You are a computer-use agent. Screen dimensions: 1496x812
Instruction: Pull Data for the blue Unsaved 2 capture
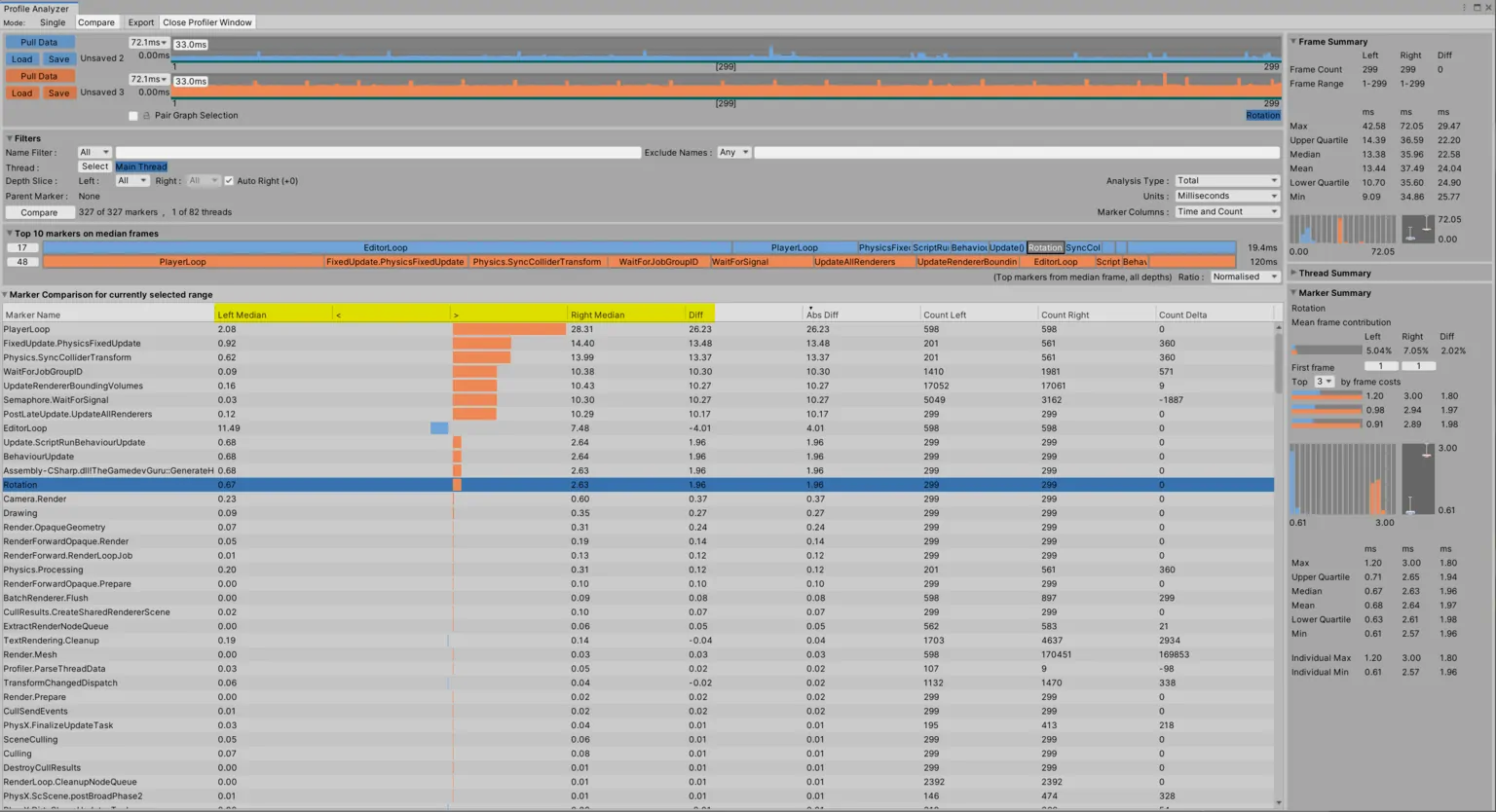click(39, 42)
